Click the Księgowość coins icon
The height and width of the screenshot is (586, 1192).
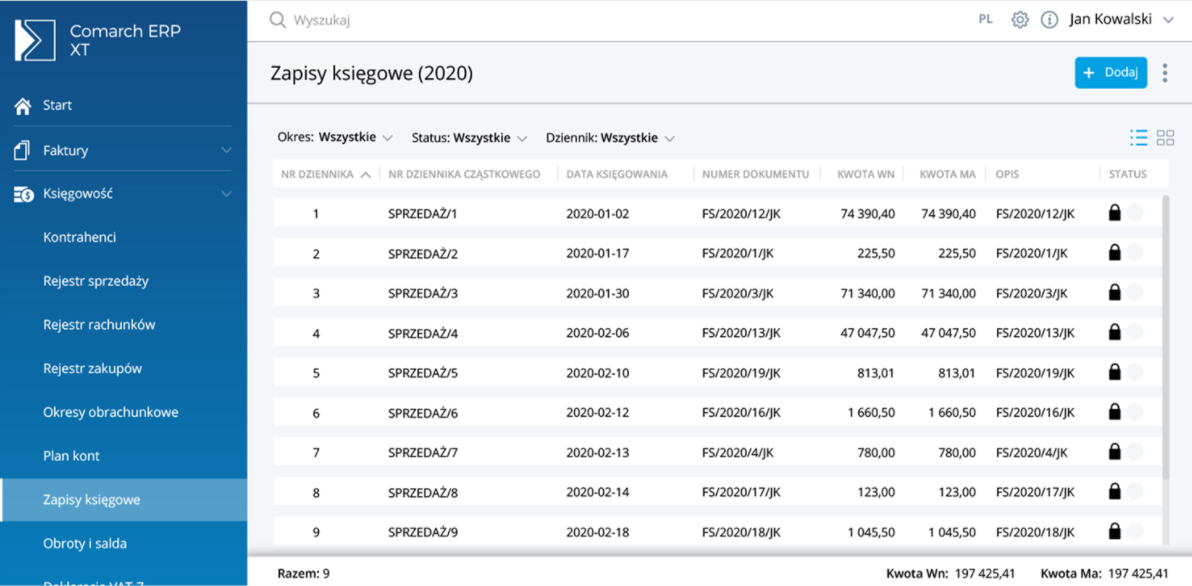24,195
